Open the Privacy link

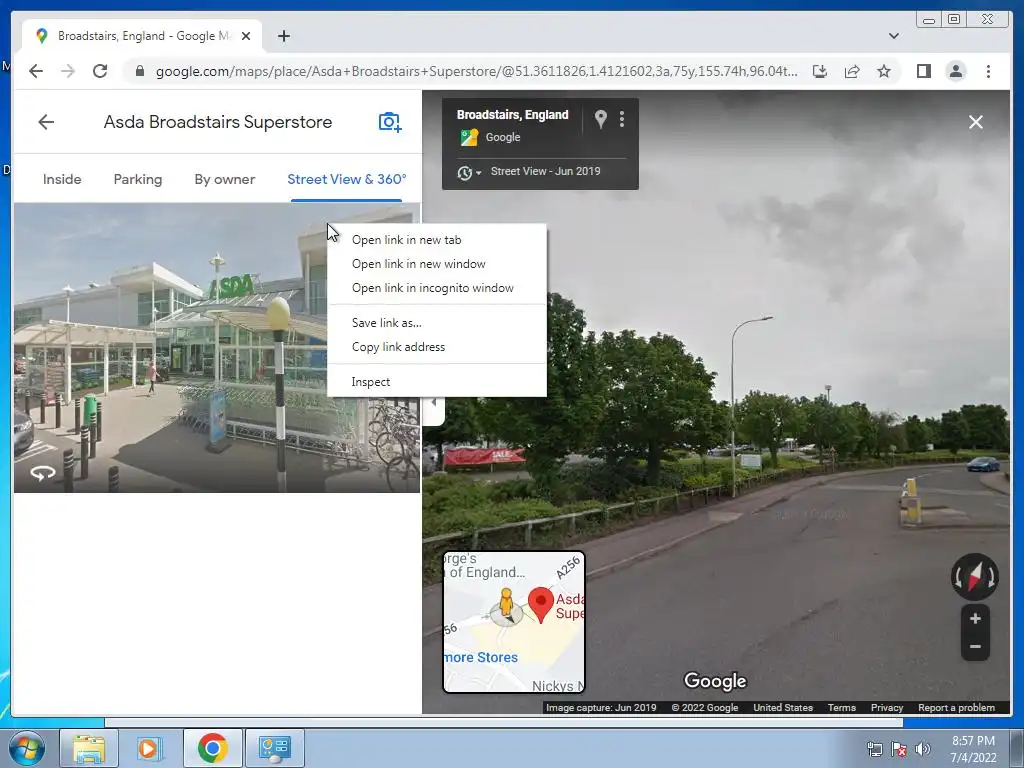pyautogui.click(x=887, y=707)
